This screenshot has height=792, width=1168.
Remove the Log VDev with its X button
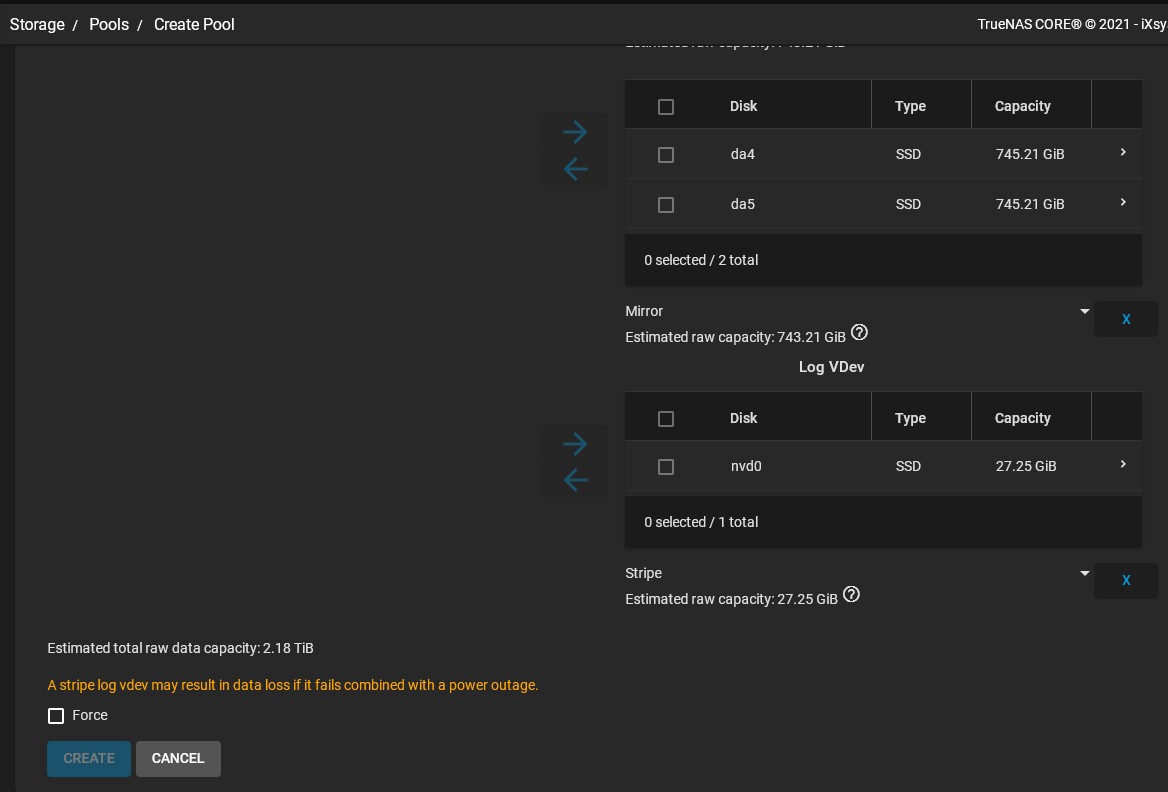[1126, 580]
